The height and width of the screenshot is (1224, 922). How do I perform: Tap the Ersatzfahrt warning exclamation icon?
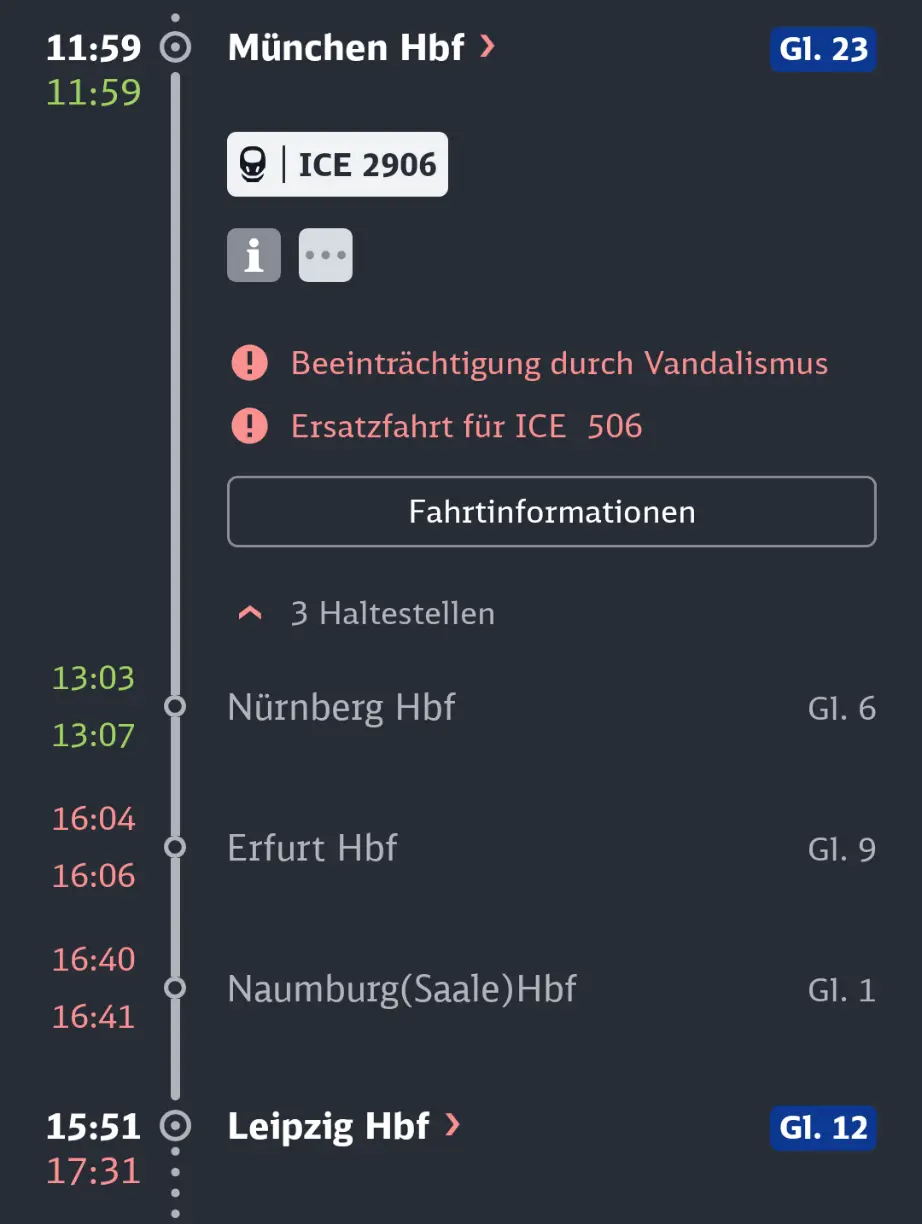(x=249, y=426)
